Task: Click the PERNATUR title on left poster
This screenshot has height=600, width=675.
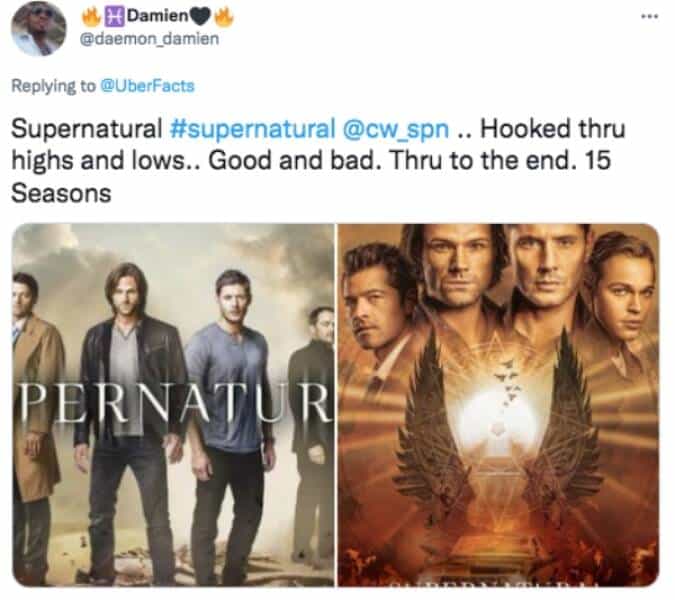Action: click(176, 403)
